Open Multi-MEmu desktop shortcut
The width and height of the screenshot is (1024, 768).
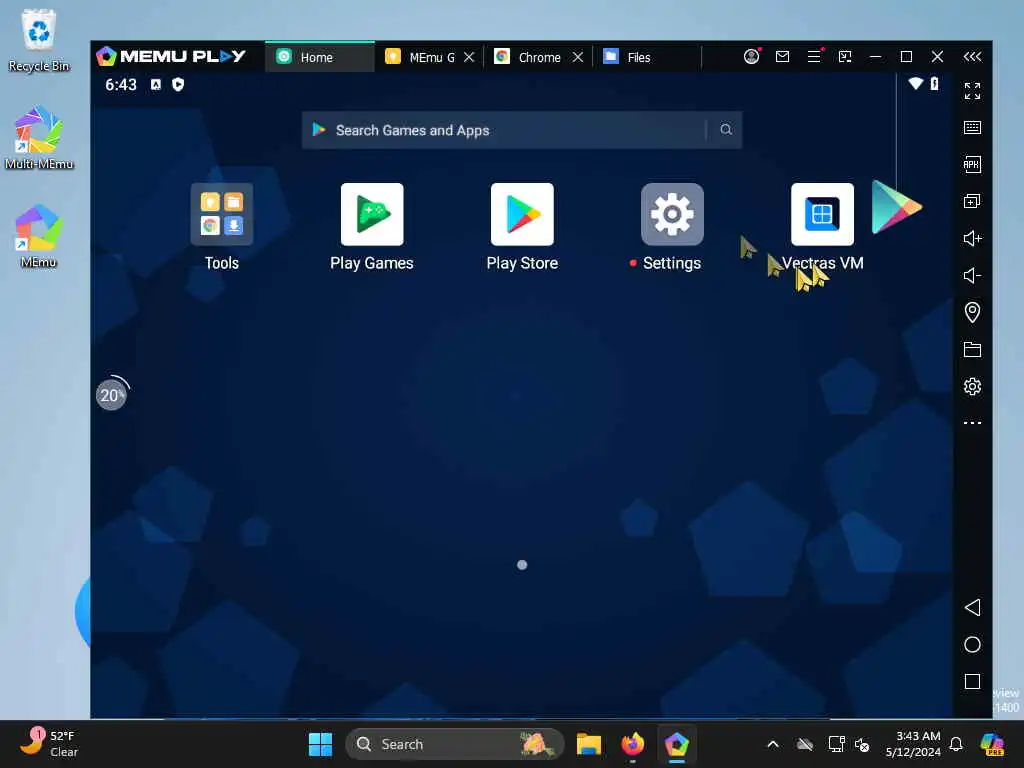39,138
